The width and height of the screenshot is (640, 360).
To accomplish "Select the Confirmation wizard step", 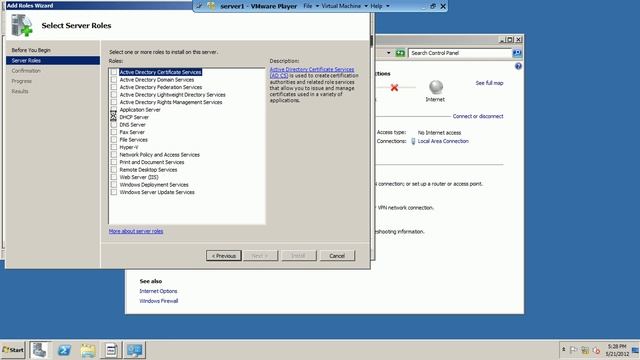I will (x=26, y=71).
